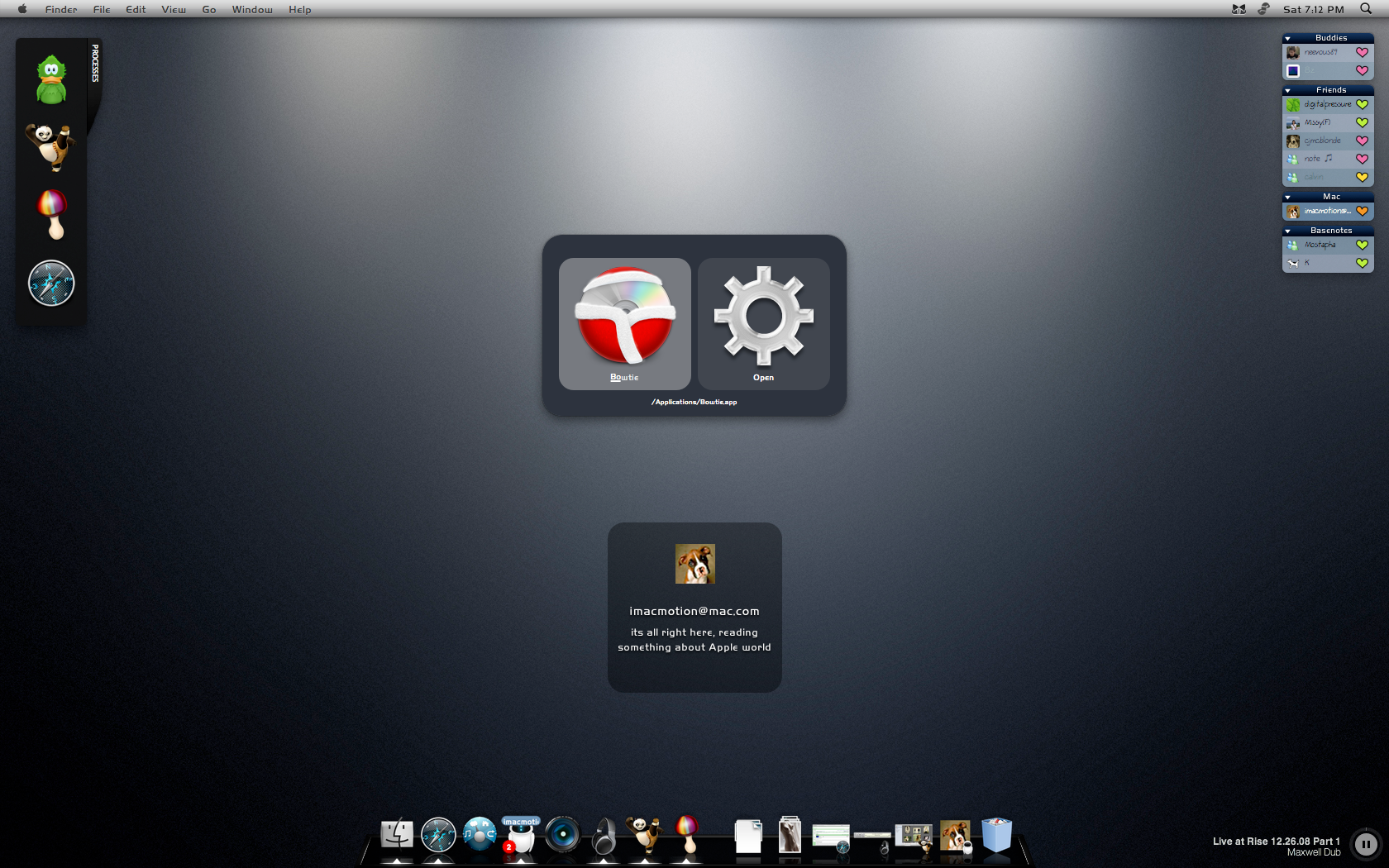
Task: Click the pink heart beside Bz
Action: [1362, 70]
